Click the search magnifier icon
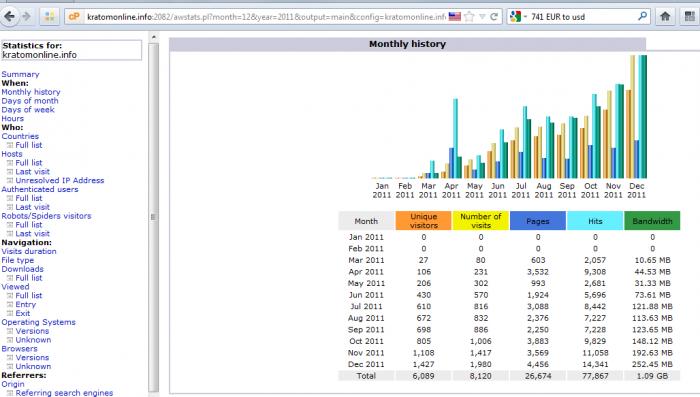Image resolution: width=700 pixels, height=397 pixels. (642, 17)
